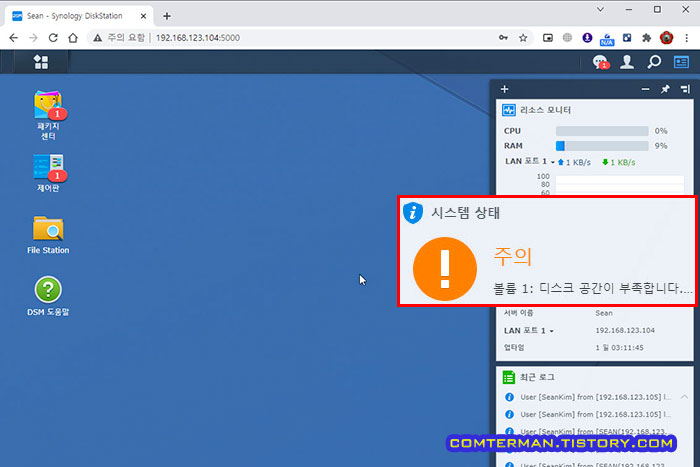Open the 최근 로그 widget title
The image size is (700, 467).
click(537, 377)
